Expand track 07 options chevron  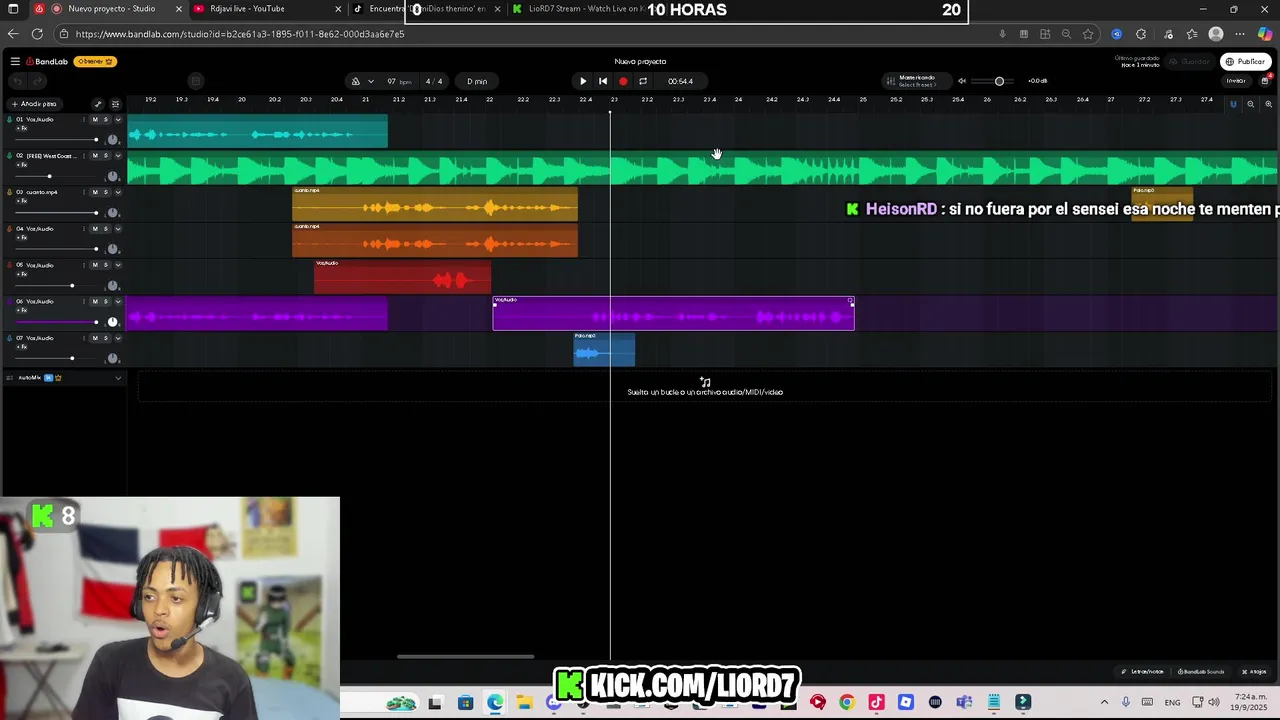(x=118, y=338)
